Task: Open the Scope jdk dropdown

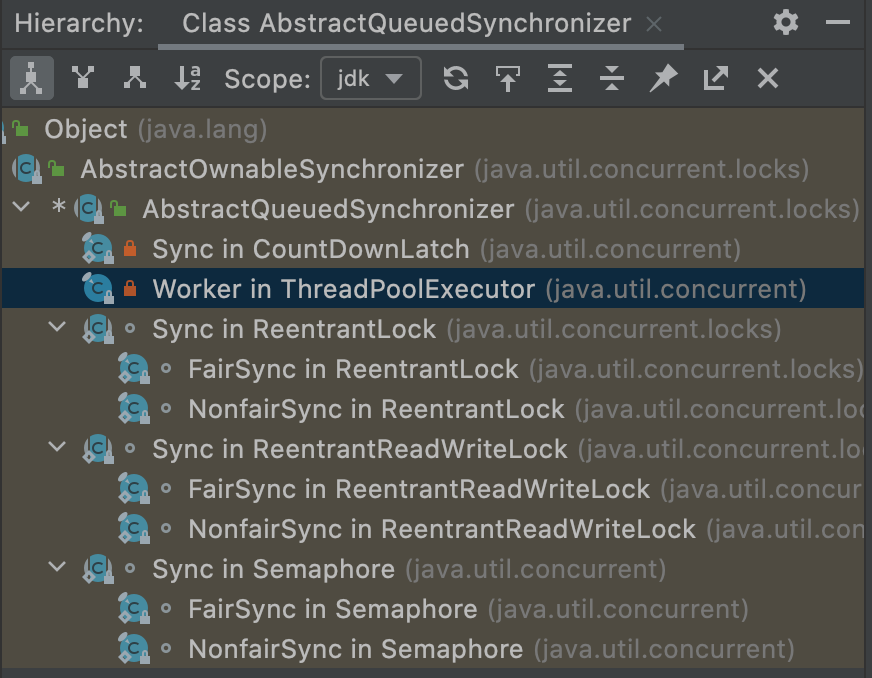Action: point(371,78)
